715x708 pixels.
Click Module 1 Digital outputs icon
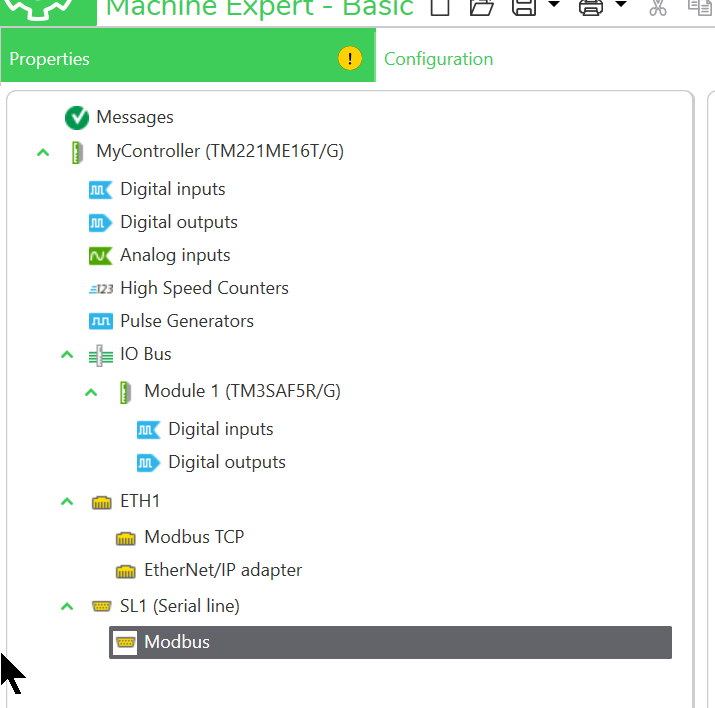(149, 463)
